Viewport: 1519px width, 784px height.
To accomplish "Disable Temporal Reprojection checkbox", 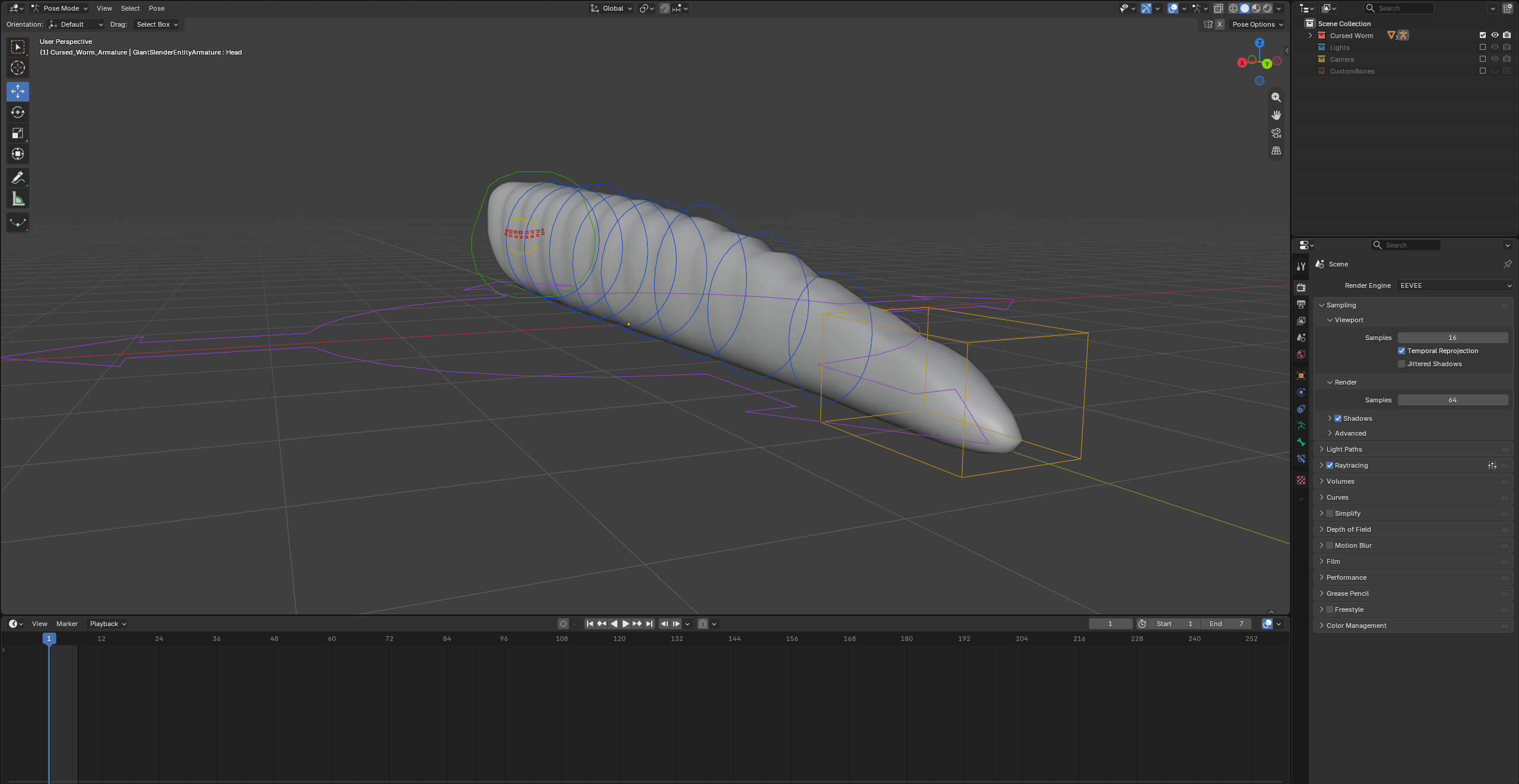I will click(x=1401, y=351).
